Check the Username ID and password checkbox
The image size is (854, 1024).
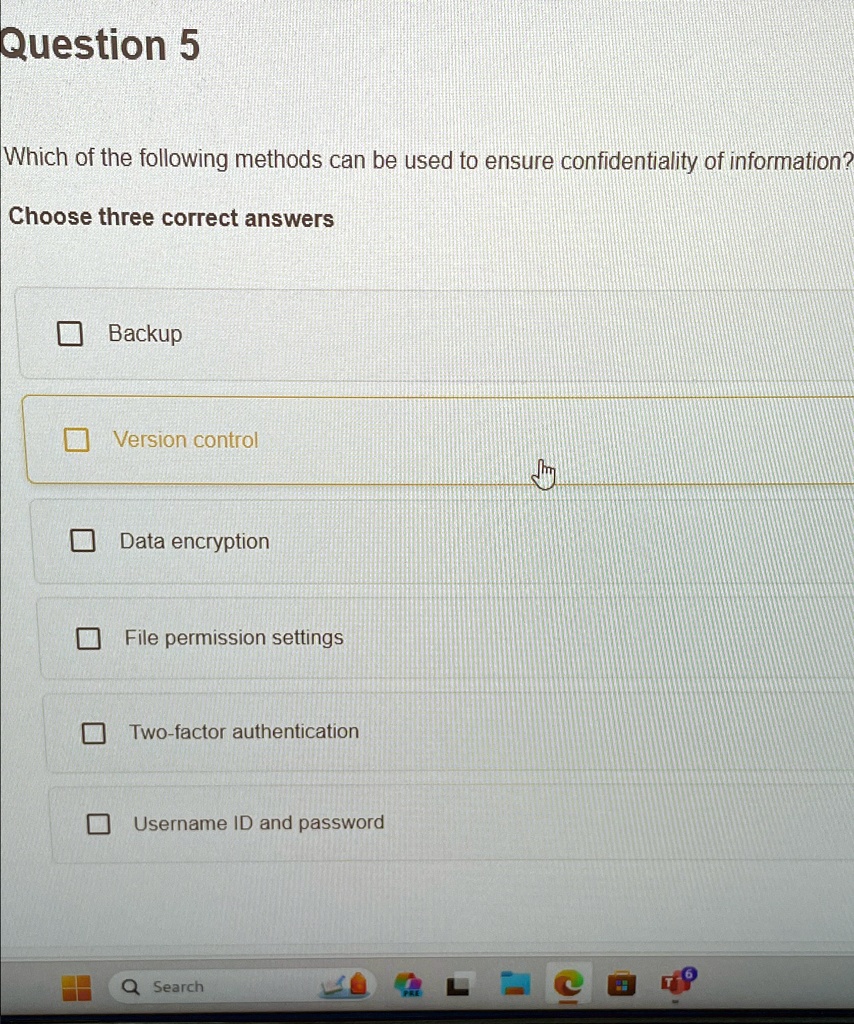click(x=98, y=823)
